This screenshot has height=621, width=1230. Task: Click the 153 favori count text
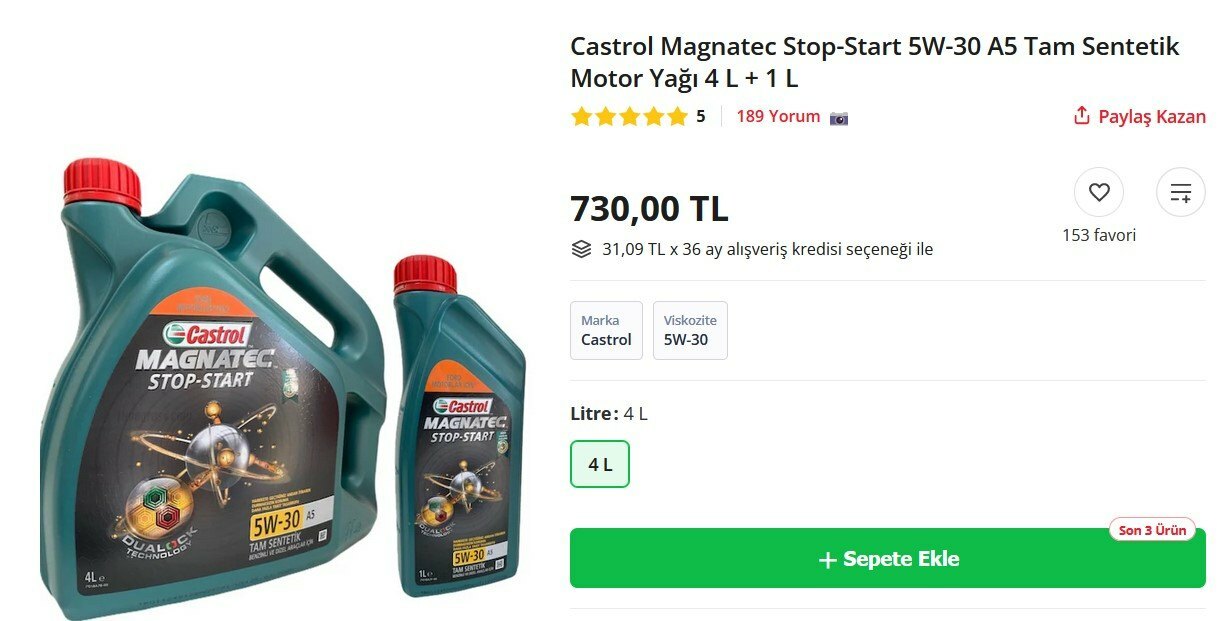click(1098, 236)
